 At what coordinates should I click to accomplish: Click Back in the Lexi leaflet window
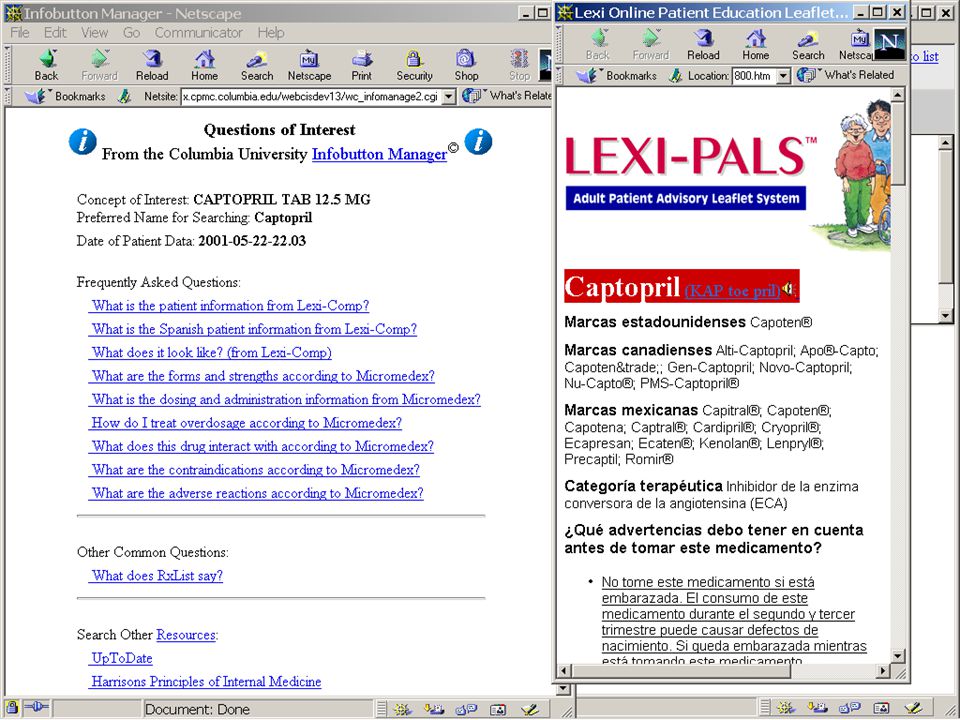click(x=598, y=45)
